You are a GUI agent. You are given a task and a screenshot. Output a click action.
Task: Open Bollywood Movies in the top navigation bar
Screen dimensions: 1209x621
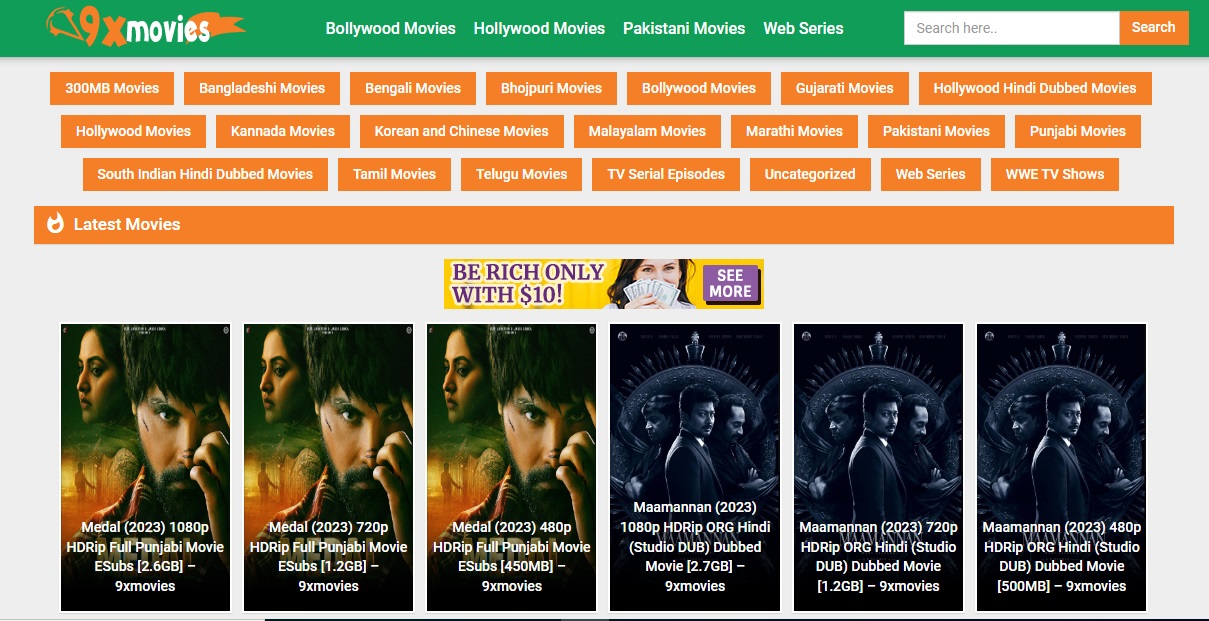(x=390, y=28)
